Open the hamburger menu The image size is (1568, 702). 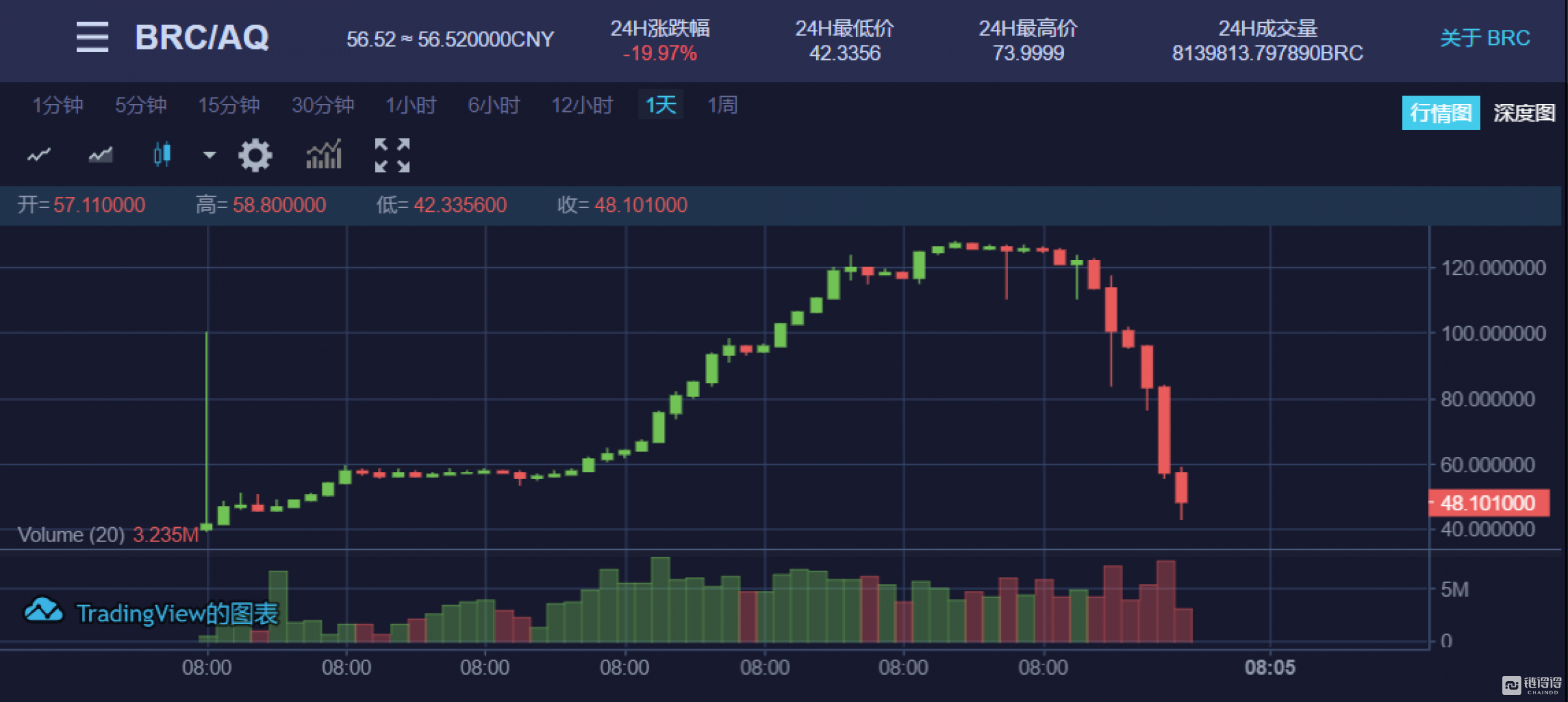(92, 37)
